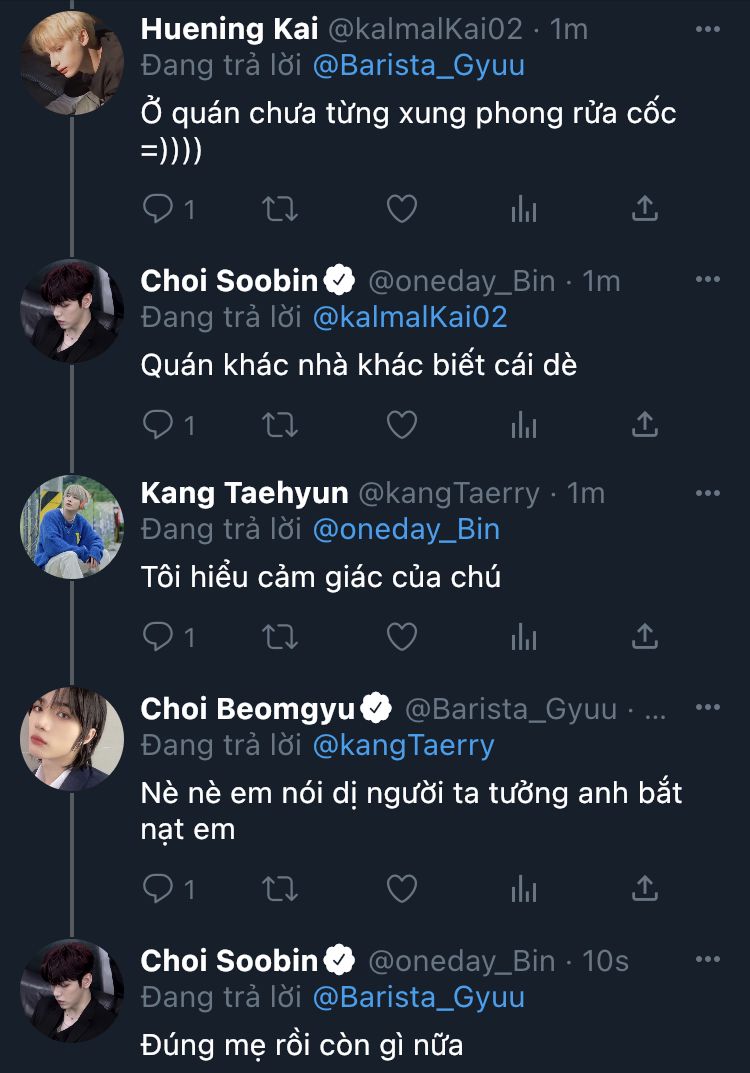The width and height of the screenshot is (750, 1073).
Task: Open more options on Huening Kai's tweet
Action: click(707, 29)
